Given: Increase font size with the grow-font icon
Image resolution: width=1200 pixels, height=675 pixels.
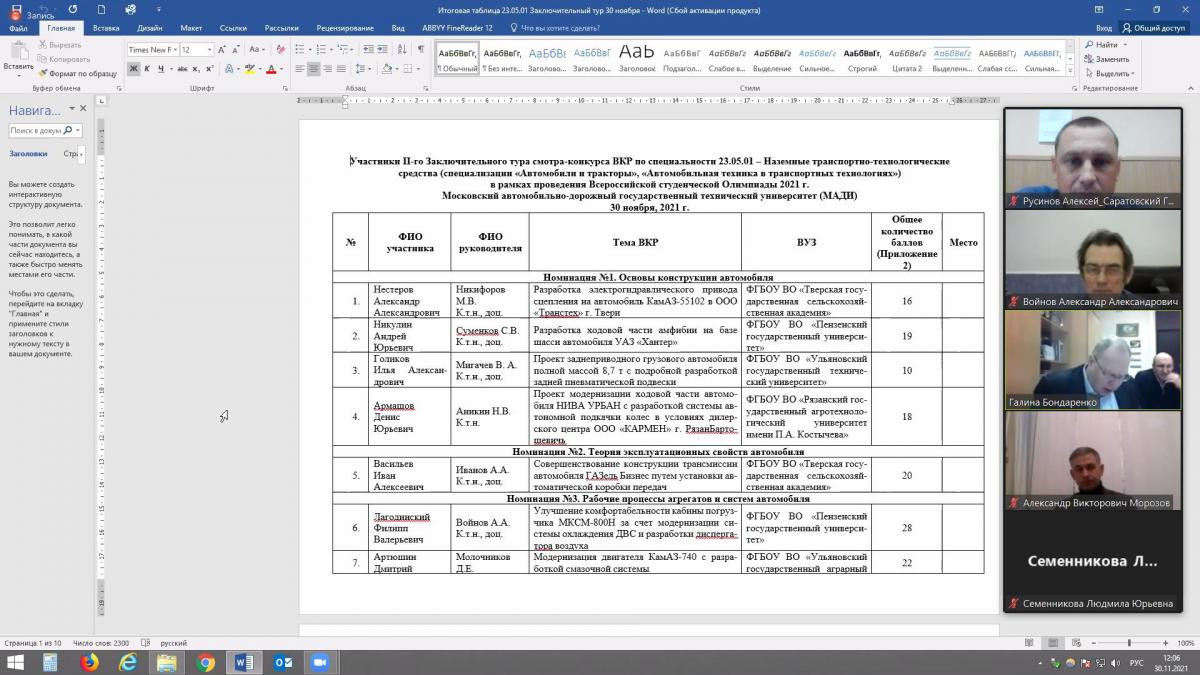Looking at the screenshot, I should tap(223, 49).
